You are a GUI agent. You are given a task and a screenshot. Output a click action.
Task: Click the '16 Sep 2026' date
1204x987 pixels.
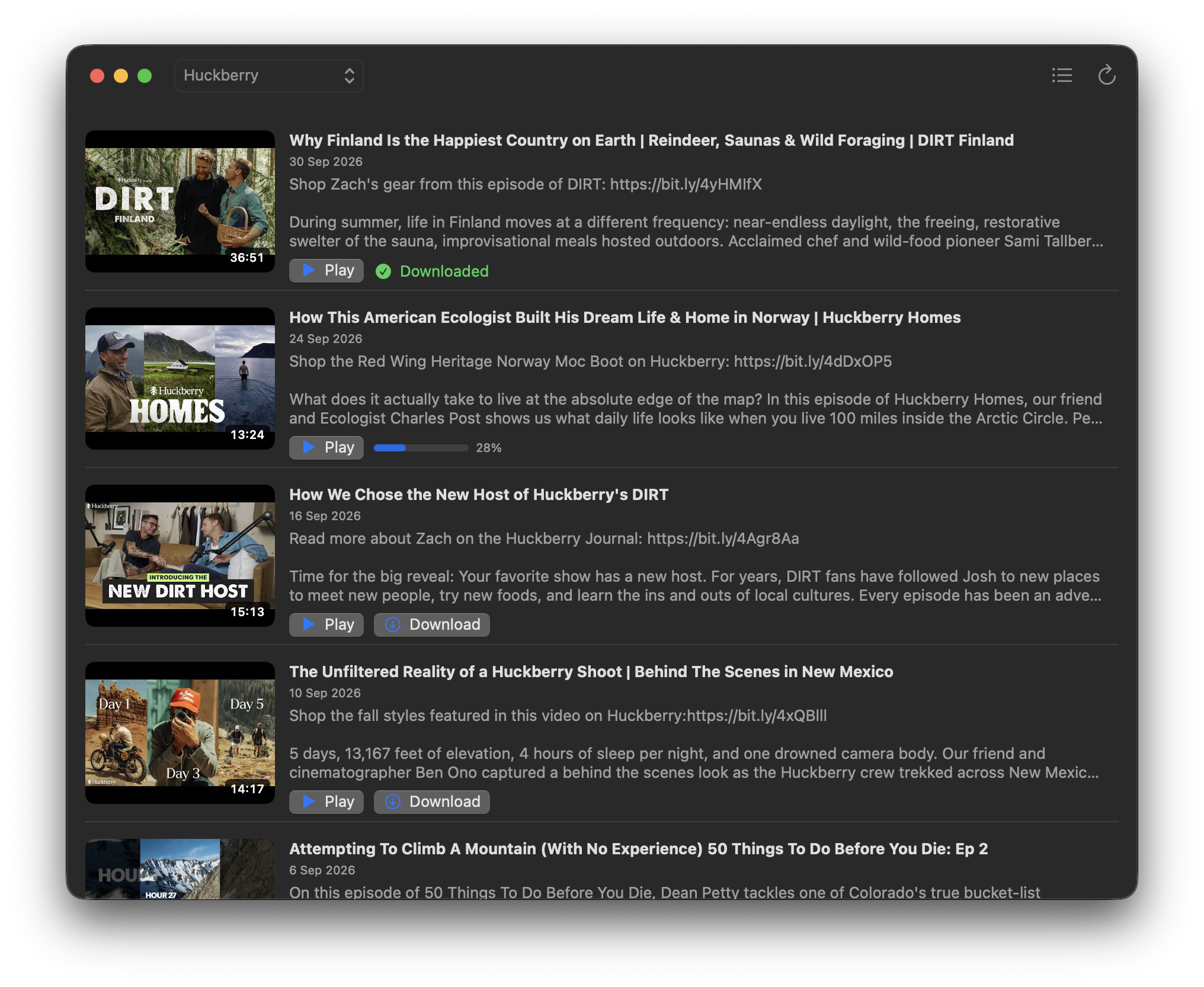[x=325, y=516]
